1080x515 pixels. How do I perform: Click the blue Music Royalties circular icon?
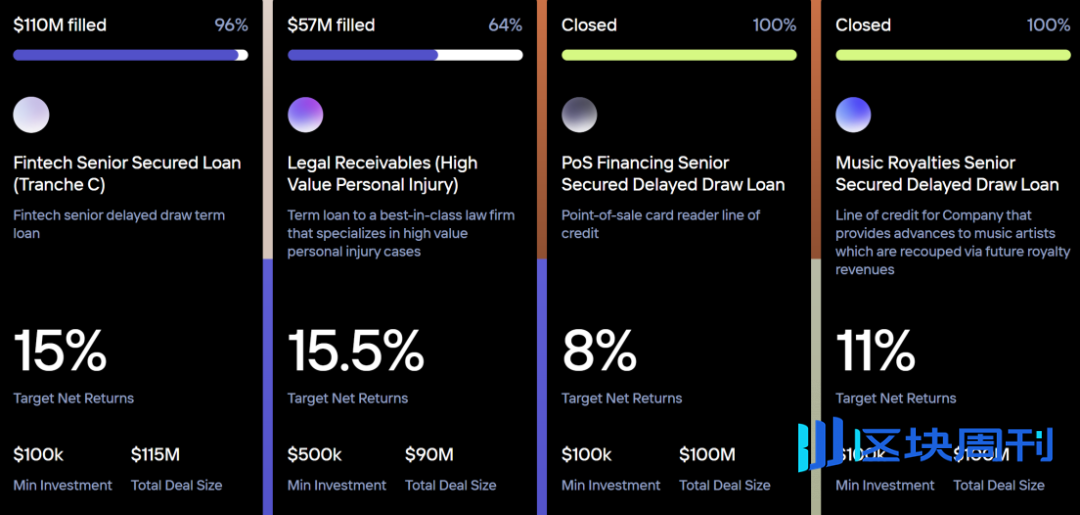(853, 115)
